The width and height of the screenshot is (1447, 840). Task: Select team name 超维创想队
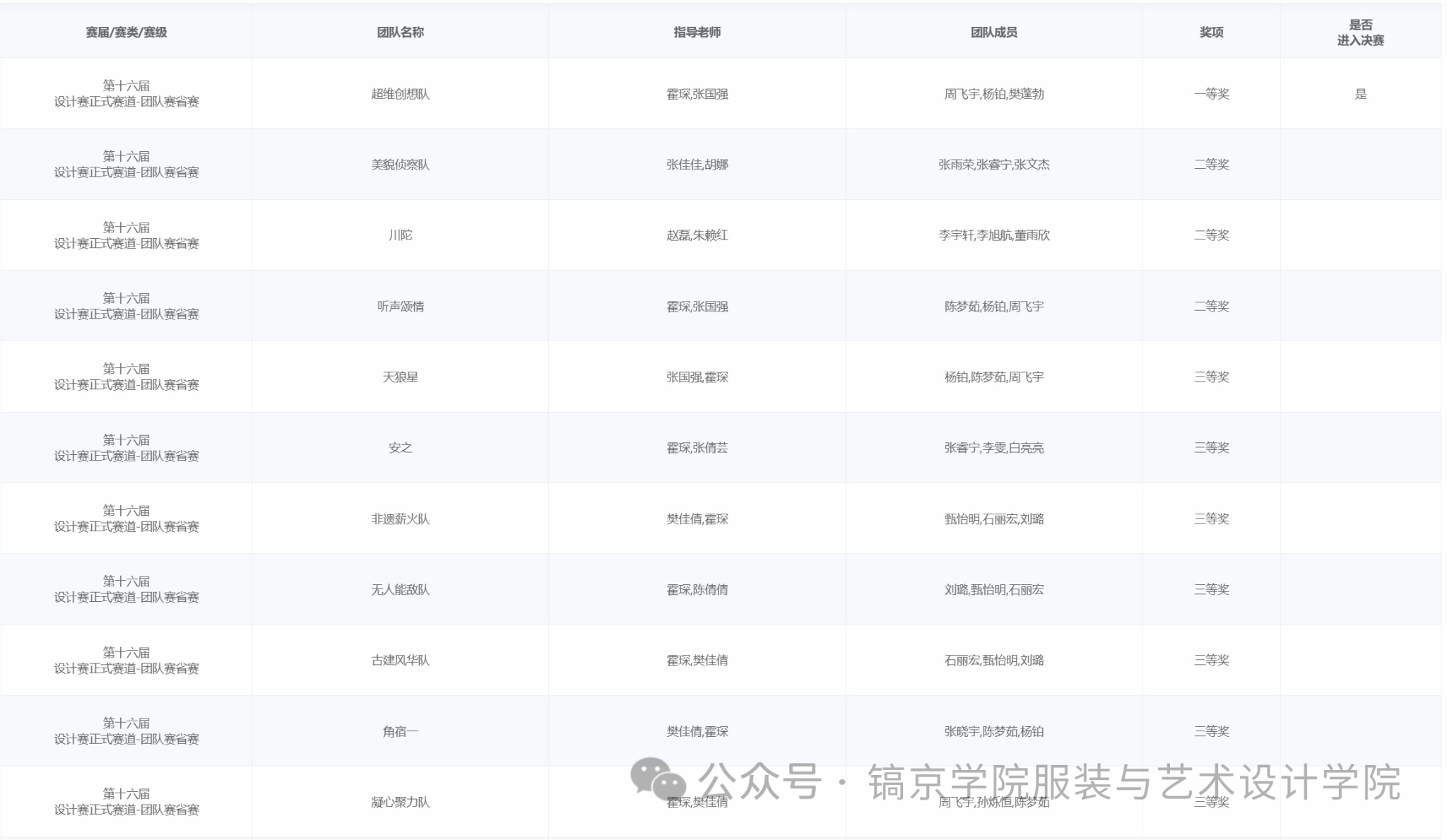(x=400, y=94)
